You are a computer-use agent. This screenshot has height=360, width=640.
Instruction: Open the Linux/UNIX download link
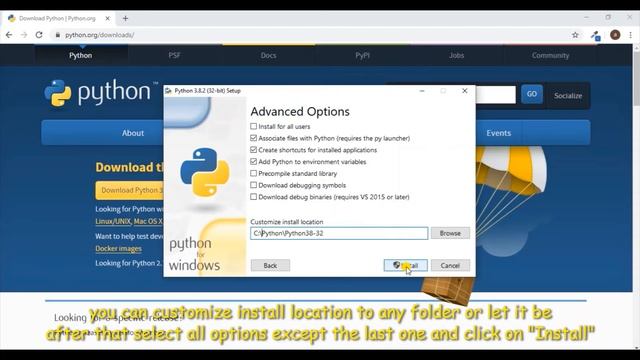pos(113,221)
